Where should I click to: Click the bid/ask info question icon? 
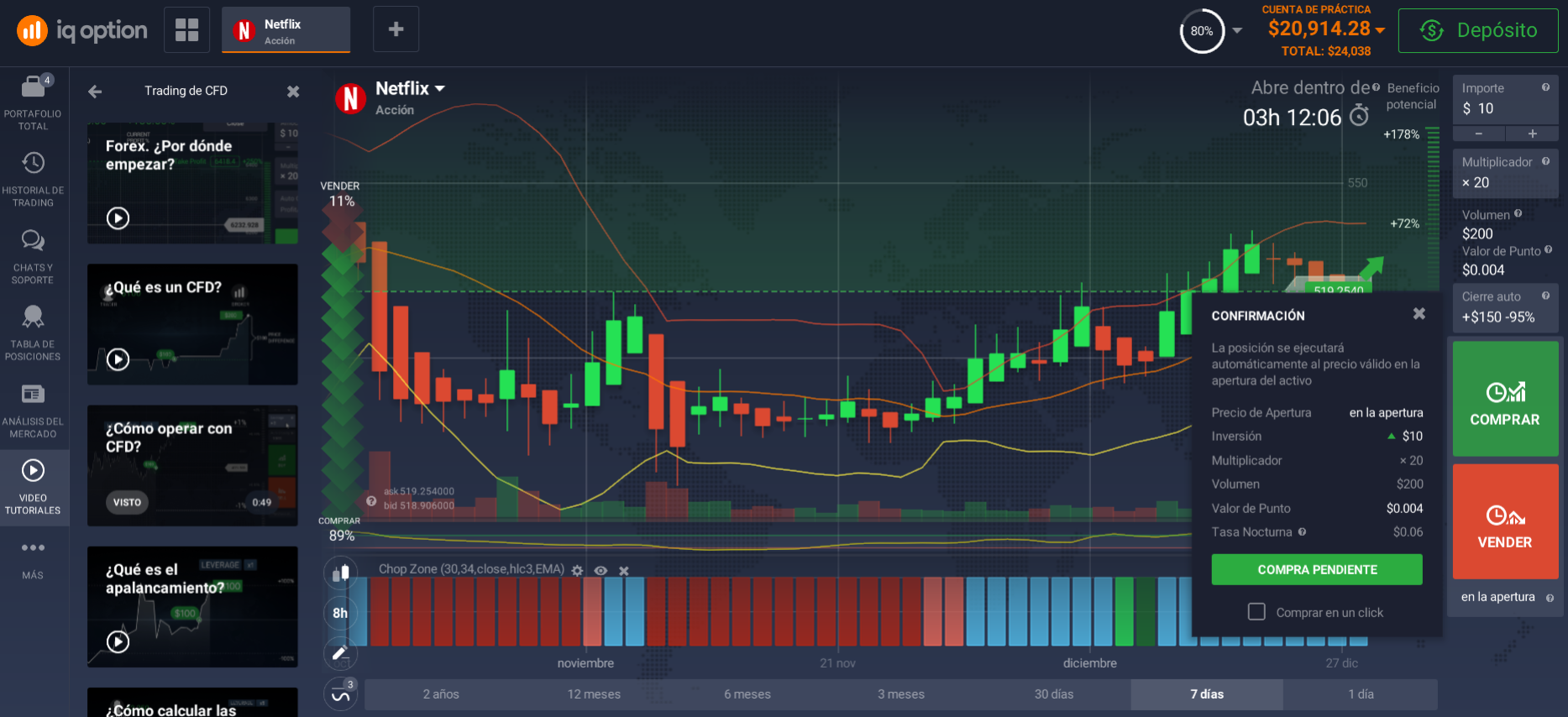coord(371,501)
